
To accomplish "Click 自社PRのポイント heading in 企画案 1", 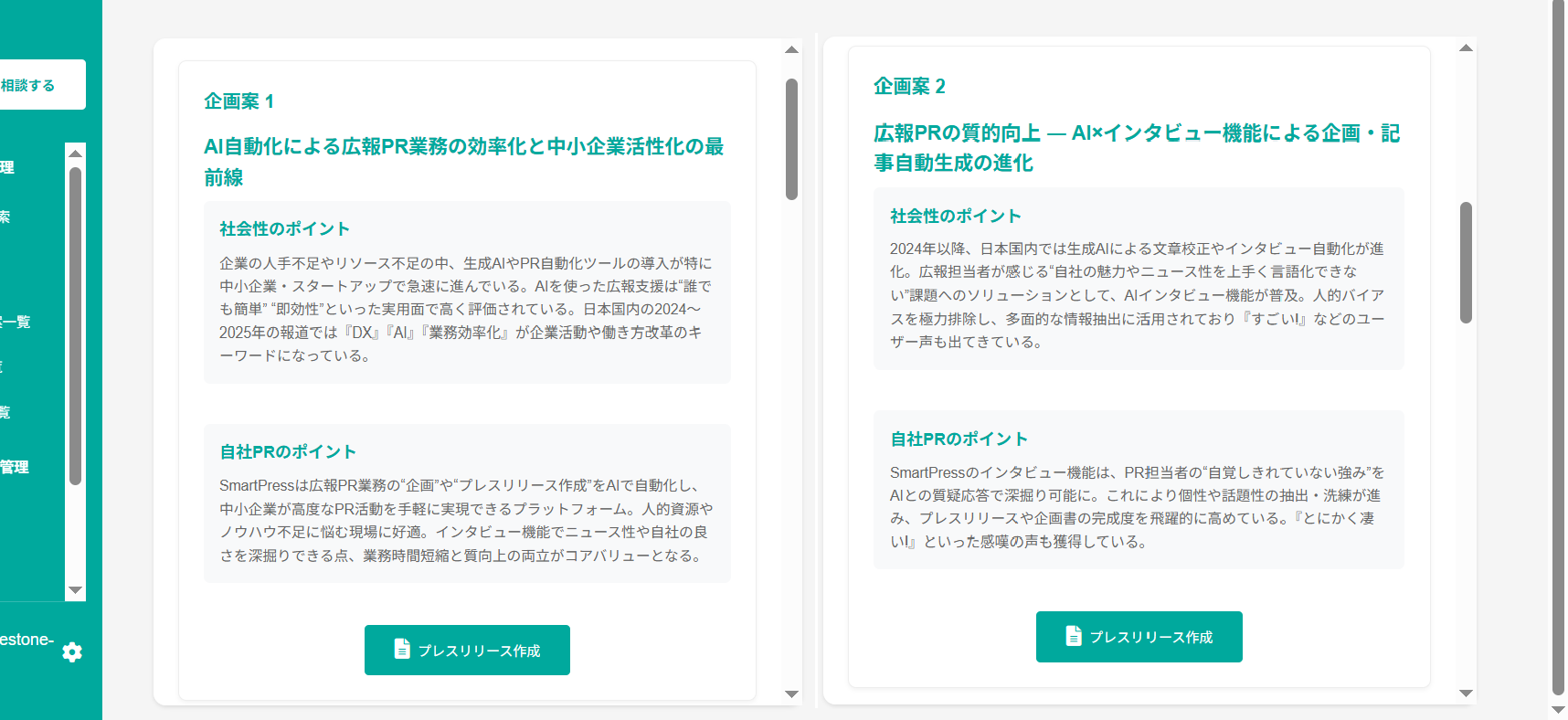I will (288, 451).
